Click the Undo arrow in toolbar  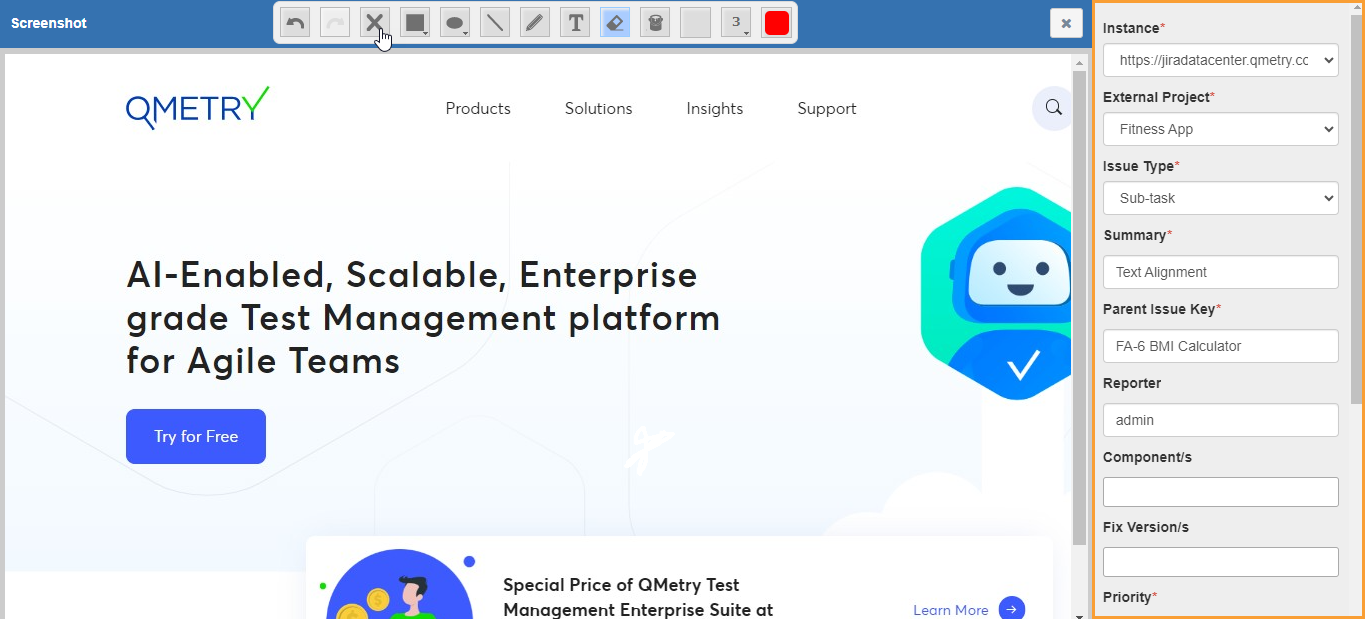295,23
